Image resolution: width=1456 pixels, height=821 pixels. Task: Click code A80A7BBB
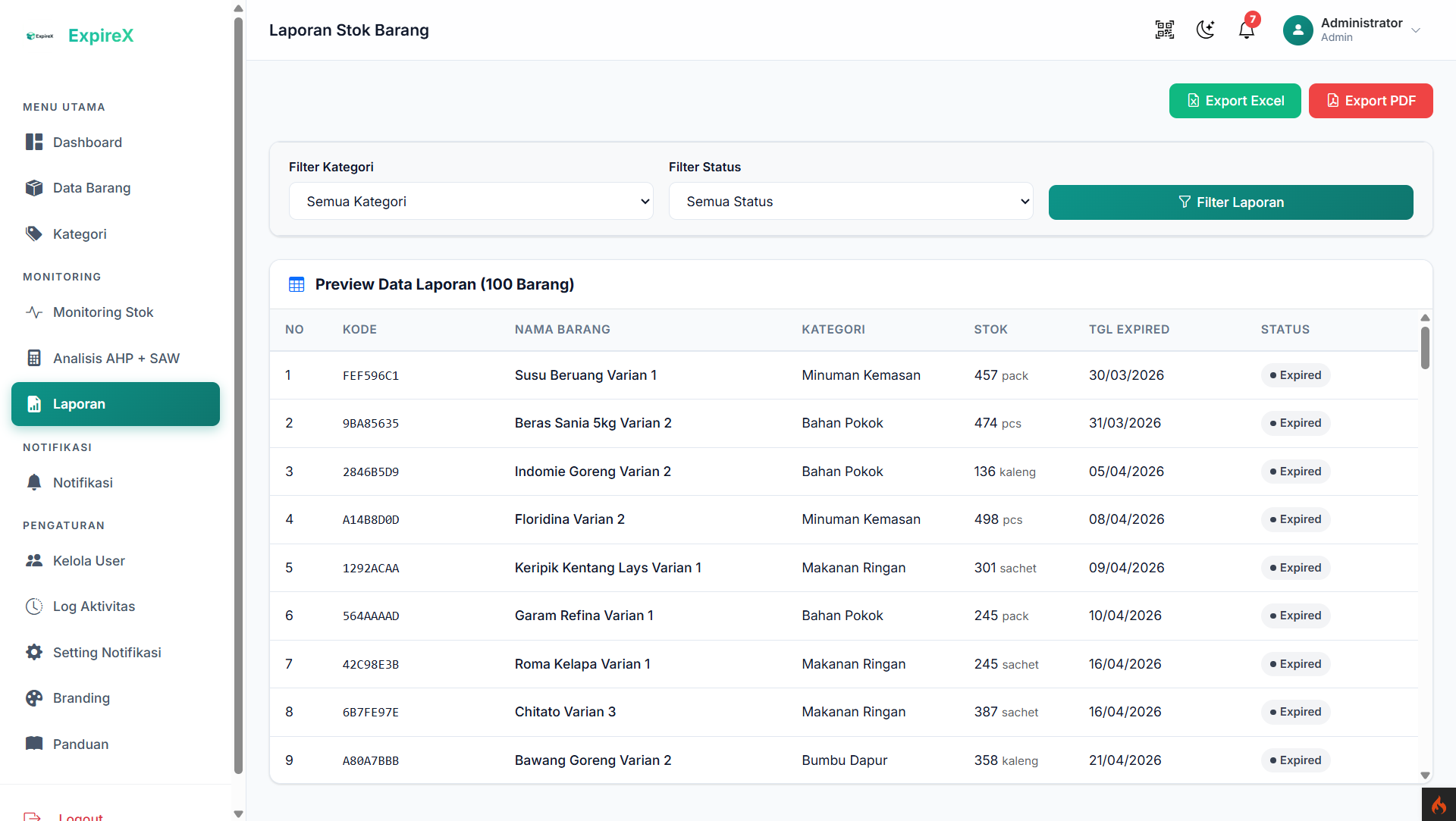point(370,761)
